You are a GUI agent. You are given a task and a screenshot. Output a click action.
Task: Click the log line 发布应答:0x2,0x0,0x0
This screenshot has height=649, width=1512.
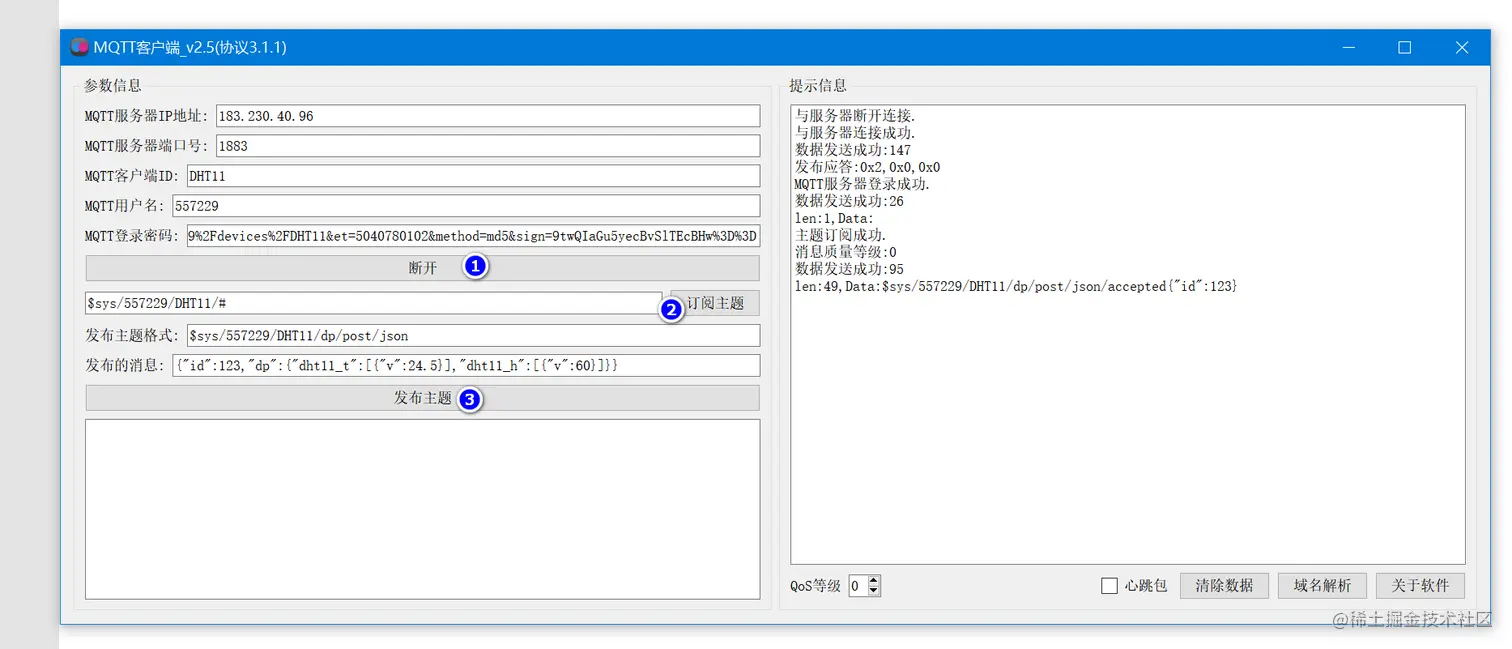(867, 167)
